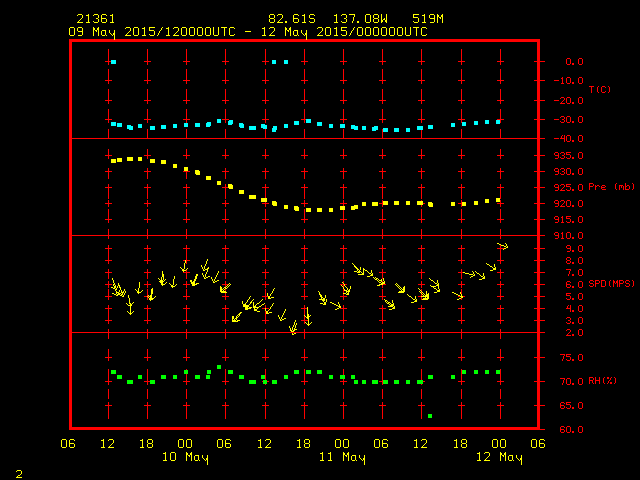Click the page number 2 in corner
This screenshot has height=480, width=640.
[x=19, y=474]
